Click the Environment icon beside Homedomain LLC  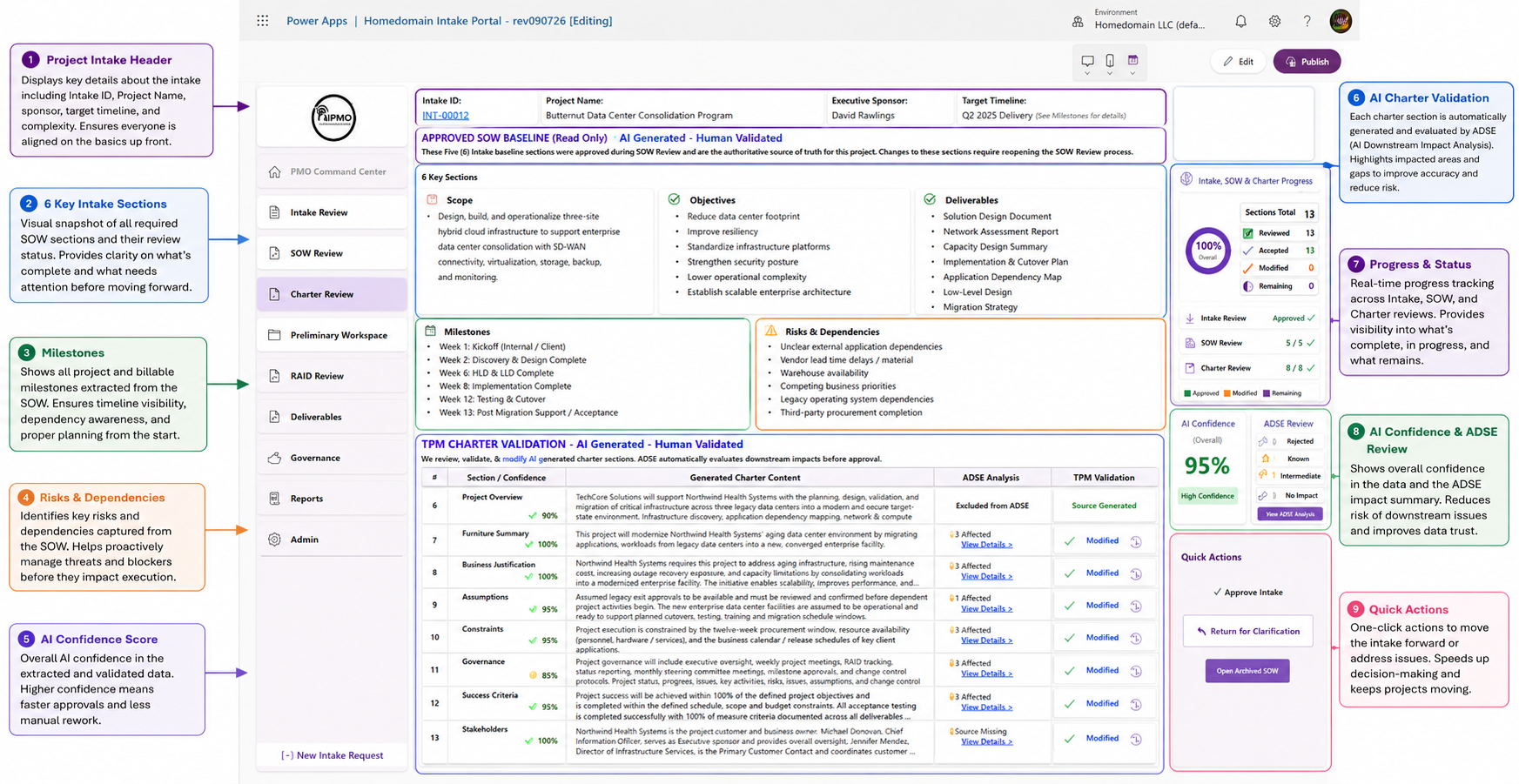tap(1078, 22)
